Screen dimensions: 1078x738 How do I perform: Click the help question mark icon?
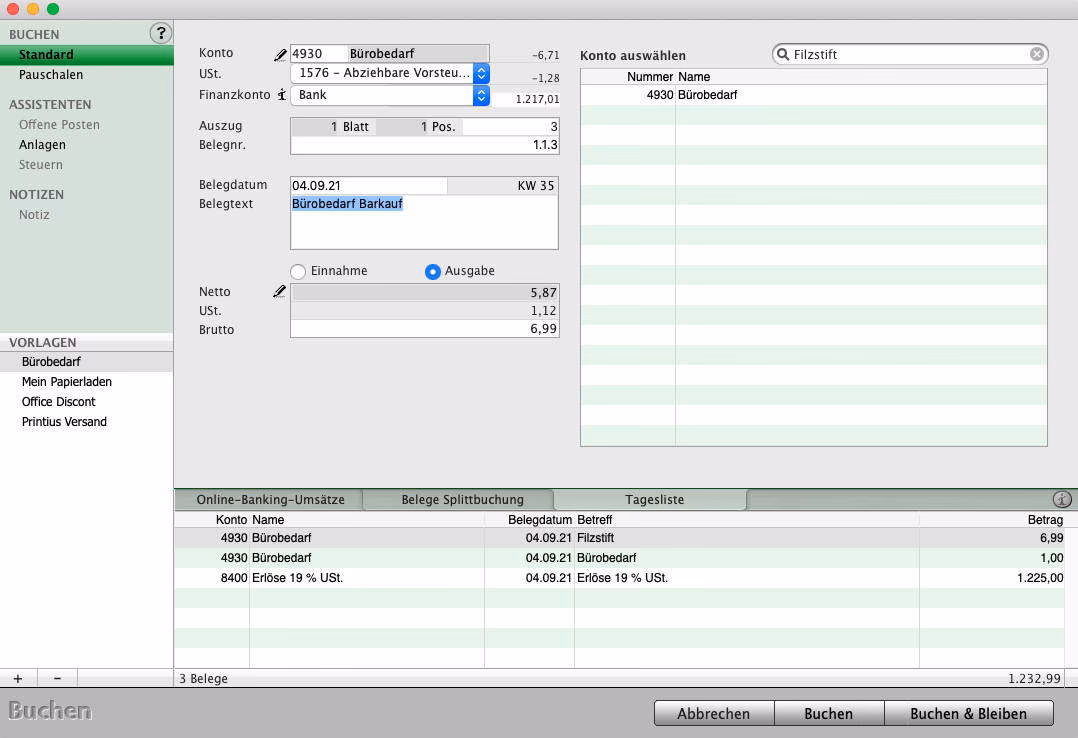tap(160, 34)
